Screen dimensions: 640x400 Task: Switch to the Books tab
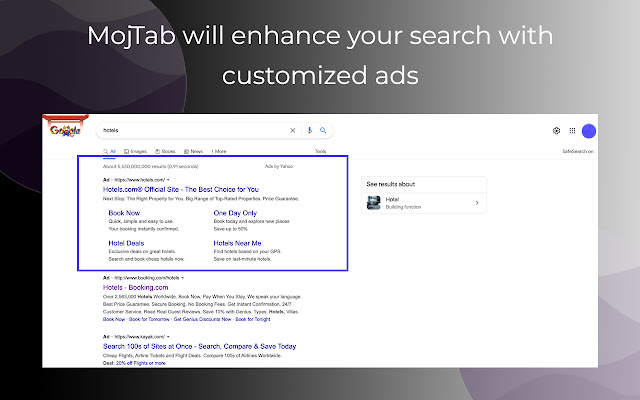click(x=165, y=151)
